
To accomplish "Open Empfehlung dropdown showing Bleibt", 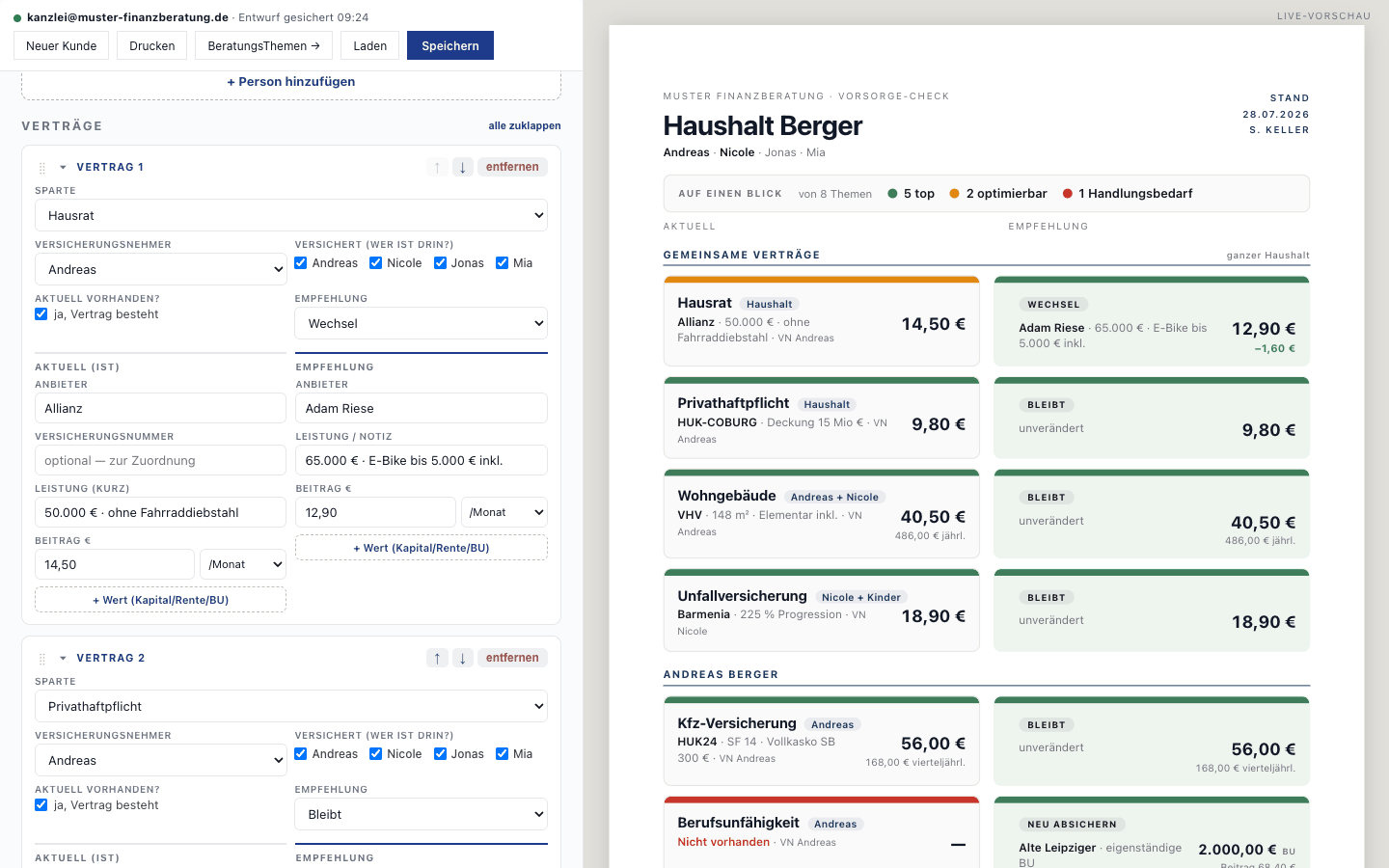I will coord(421,814).
